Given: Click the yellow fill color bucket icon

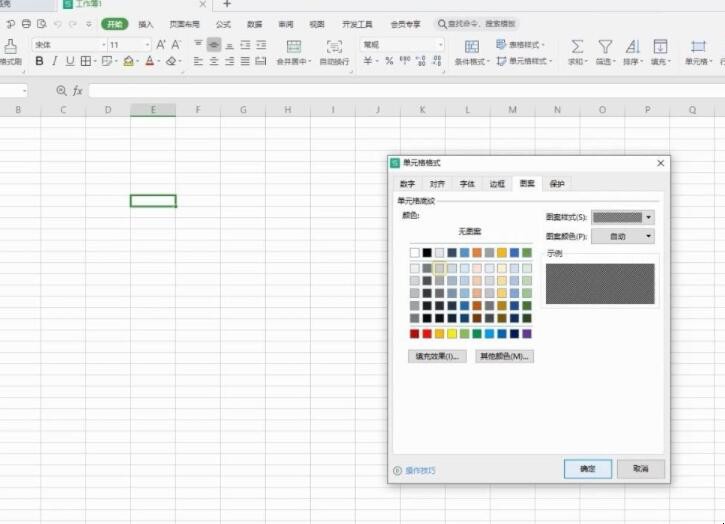Looking at the screenshot, I should tap(129, 61).
